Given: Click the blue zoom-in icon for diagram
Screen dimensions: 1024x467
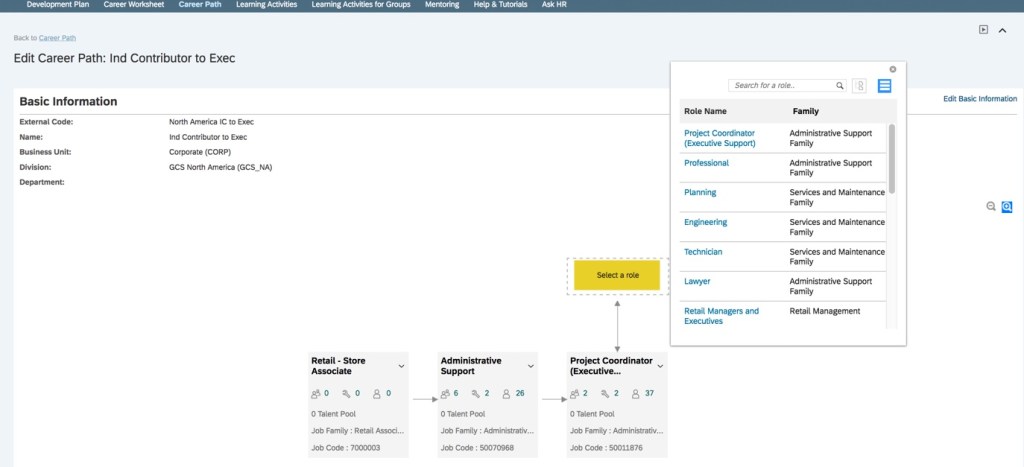Looking at the screenshot, I should 1007,206.
